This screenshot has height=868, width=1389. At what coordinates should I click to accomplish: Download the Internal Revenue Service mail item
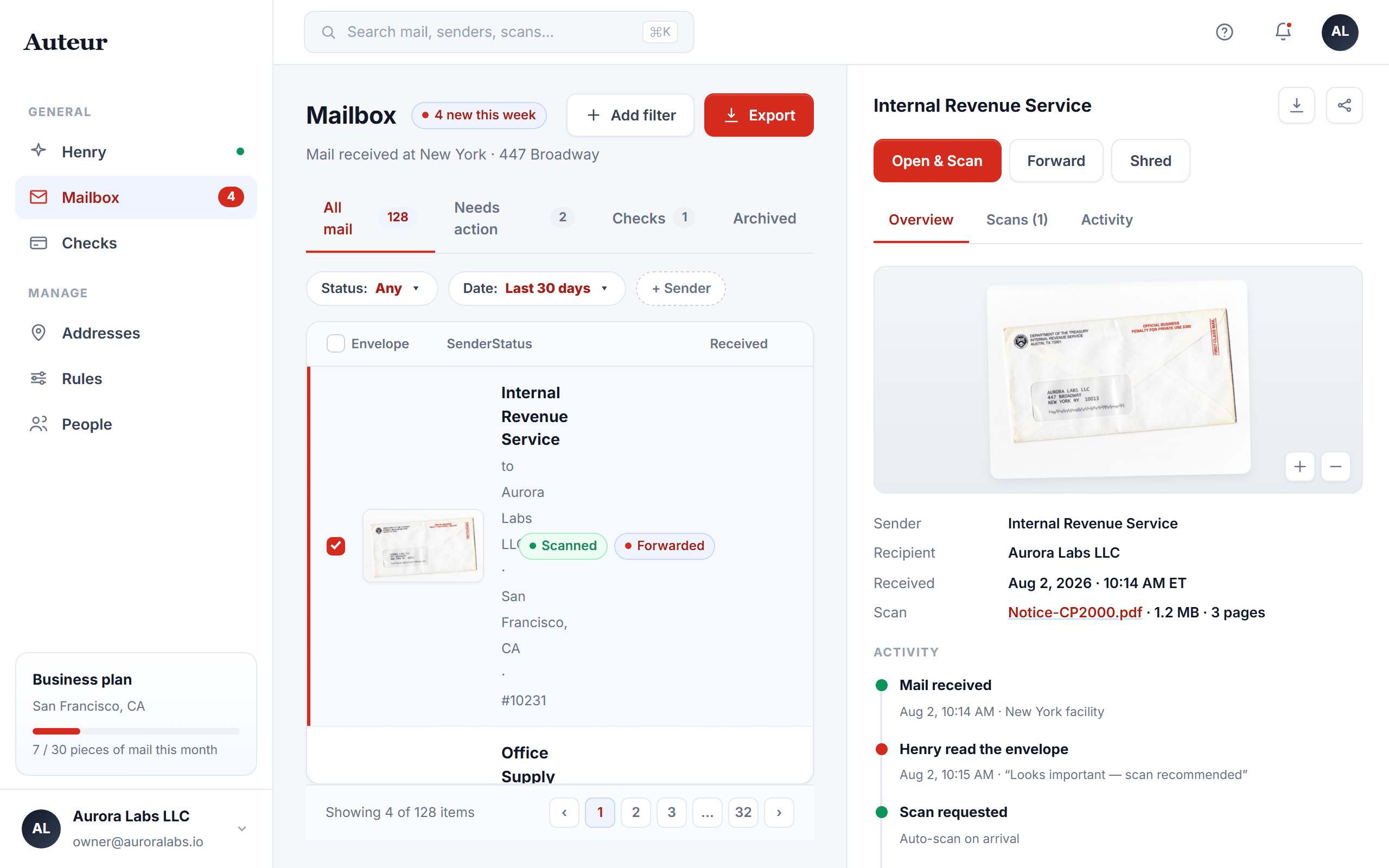[1297, 105]
